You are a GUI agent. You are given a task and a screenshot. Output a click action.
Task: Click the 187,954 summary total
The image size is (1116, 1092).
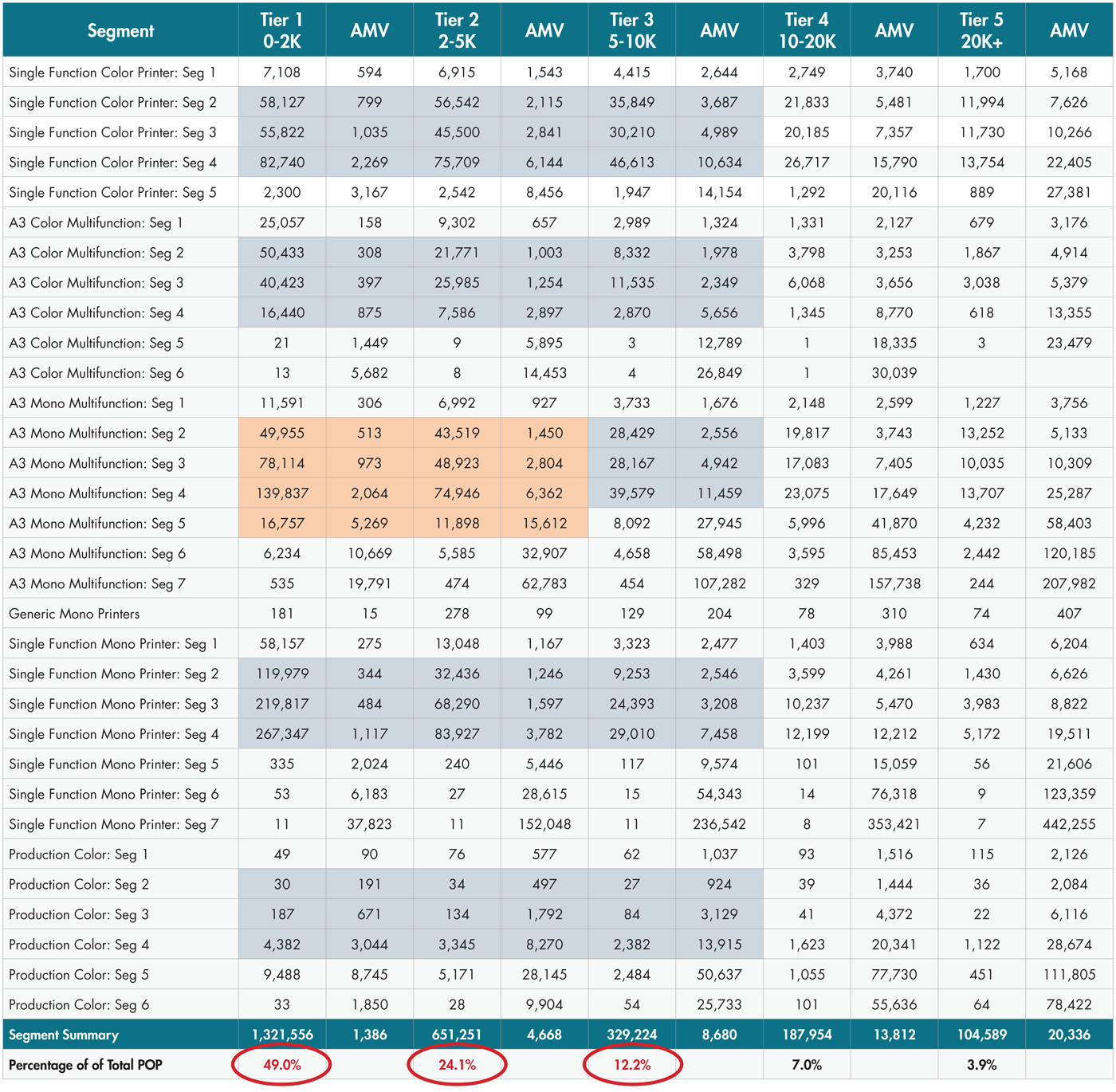point(807,1035)
